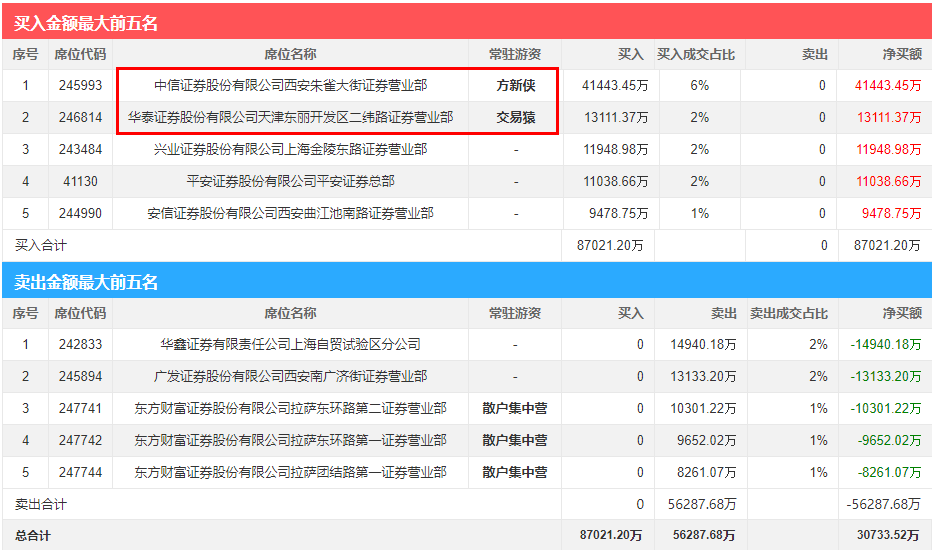Click sell amount 14940.18万

[703, 345]
